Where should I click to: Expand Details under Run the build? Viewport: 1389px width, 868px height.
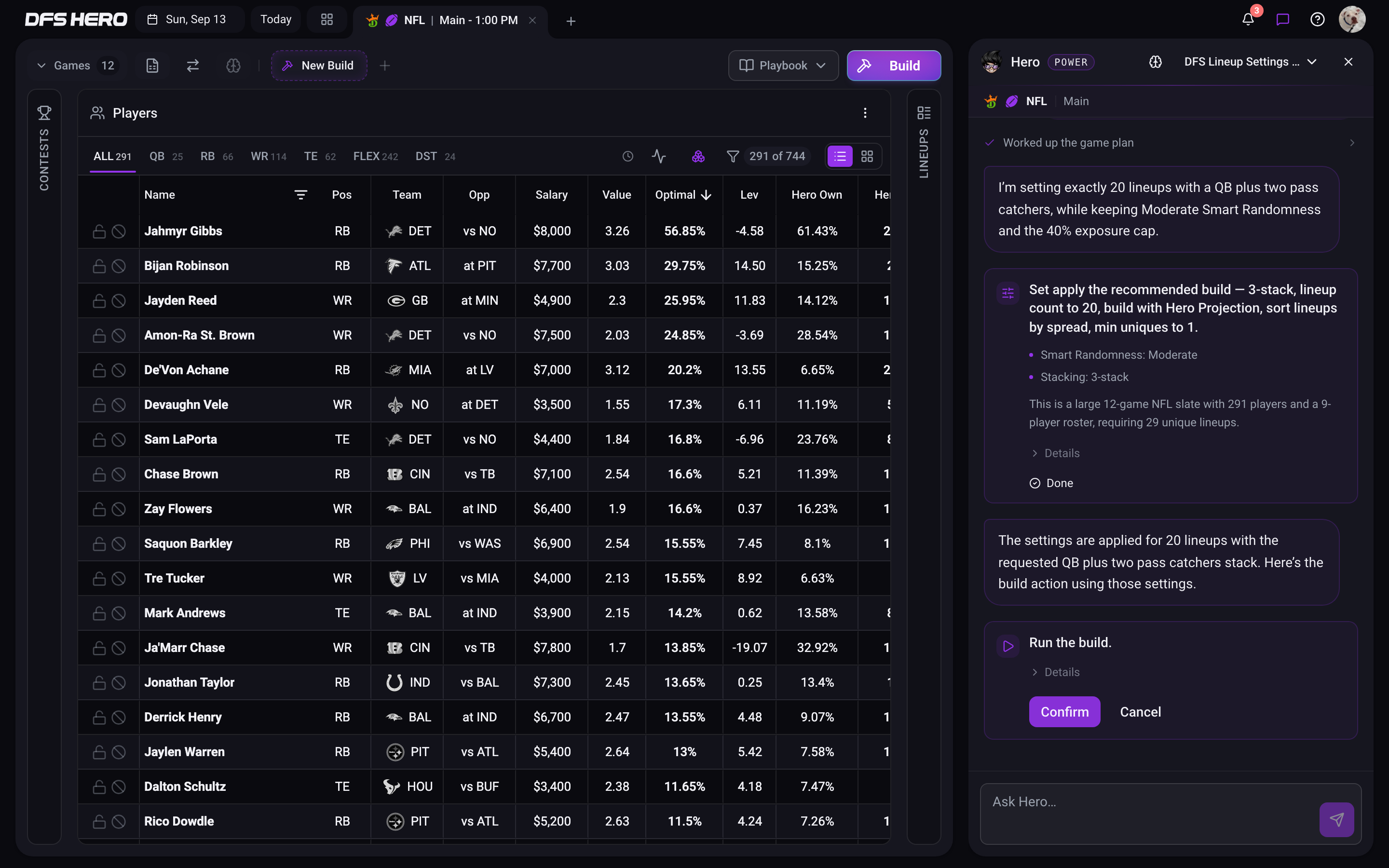(1056, 672)
